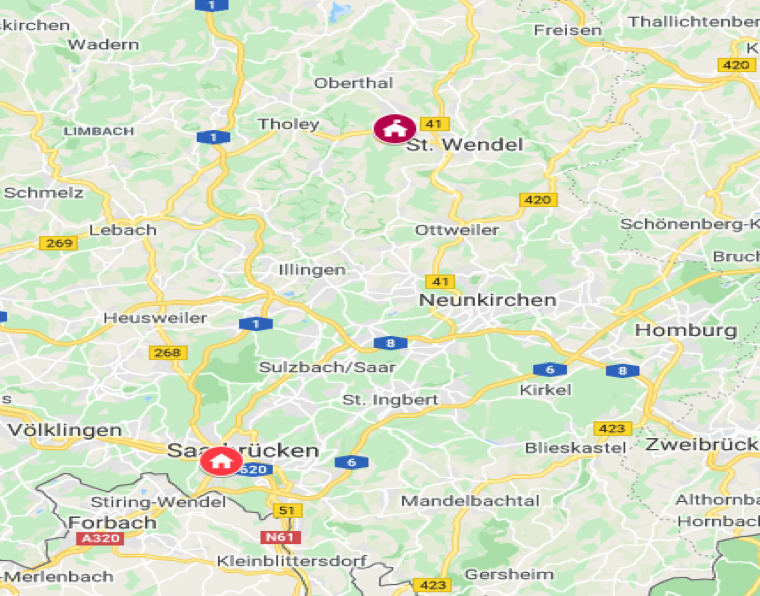This screenshot has width=760, height=596.
Task: Click the A6 highway shield near Kirkel
Action: coord(550,370)
